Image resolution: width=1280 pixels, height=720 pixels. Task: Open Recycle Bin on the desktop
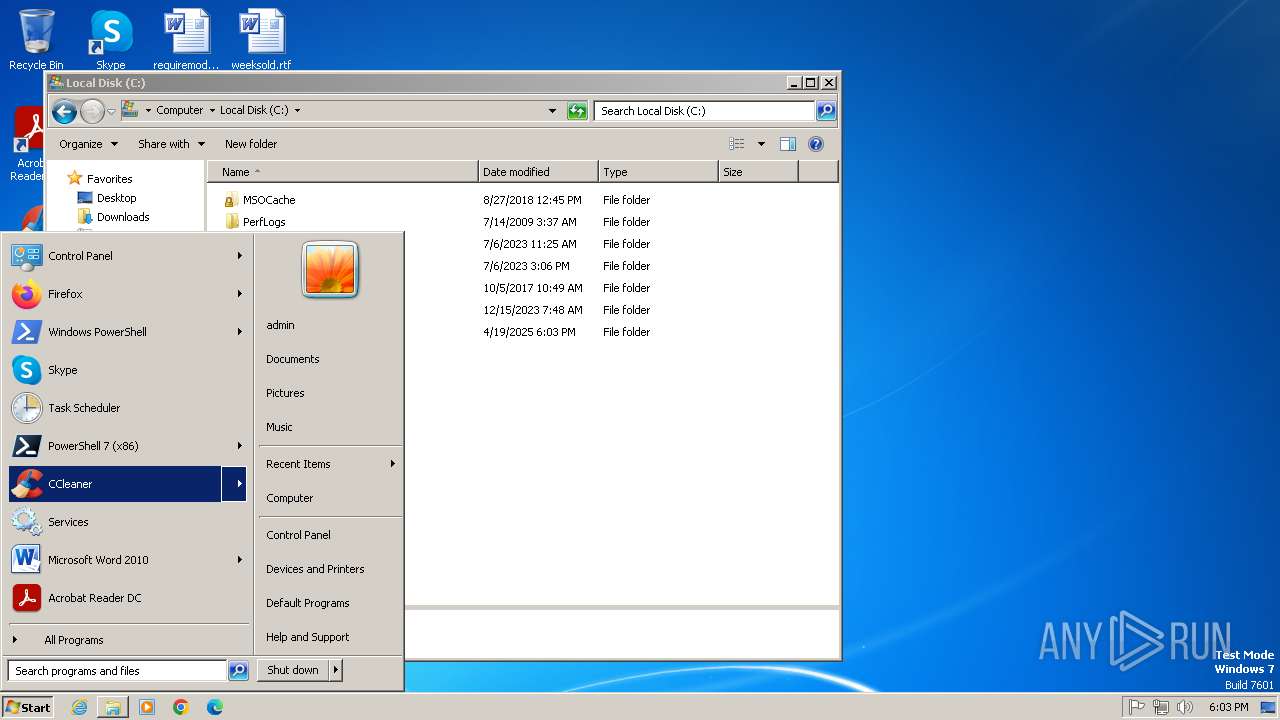tap(36, 40)
